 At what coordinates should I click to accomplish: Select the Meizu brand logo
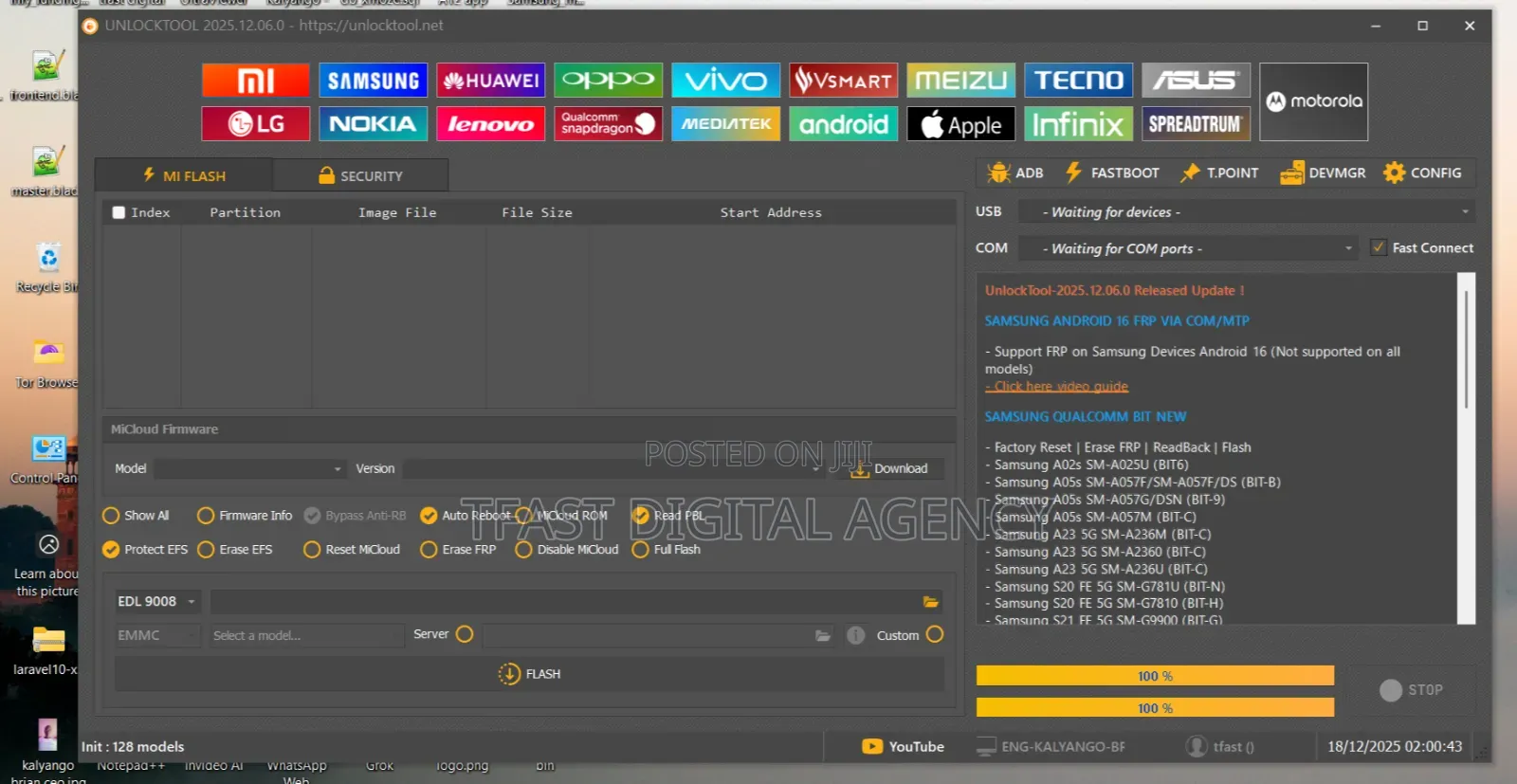pos(961,81)
